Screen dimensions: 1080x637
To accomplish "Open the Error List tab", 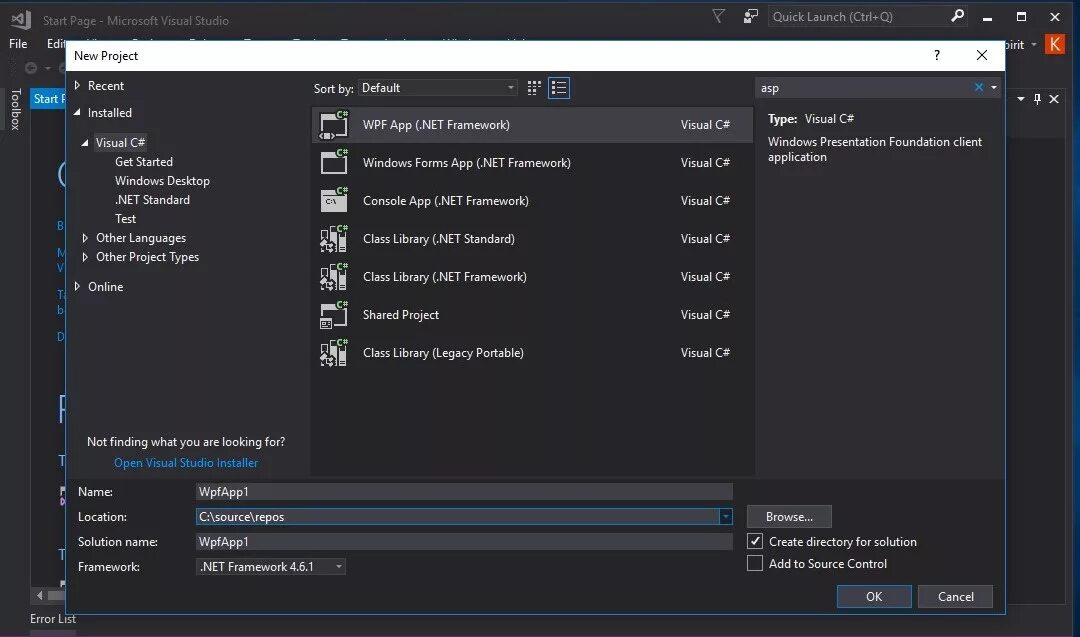I will (x=52, y=619).
